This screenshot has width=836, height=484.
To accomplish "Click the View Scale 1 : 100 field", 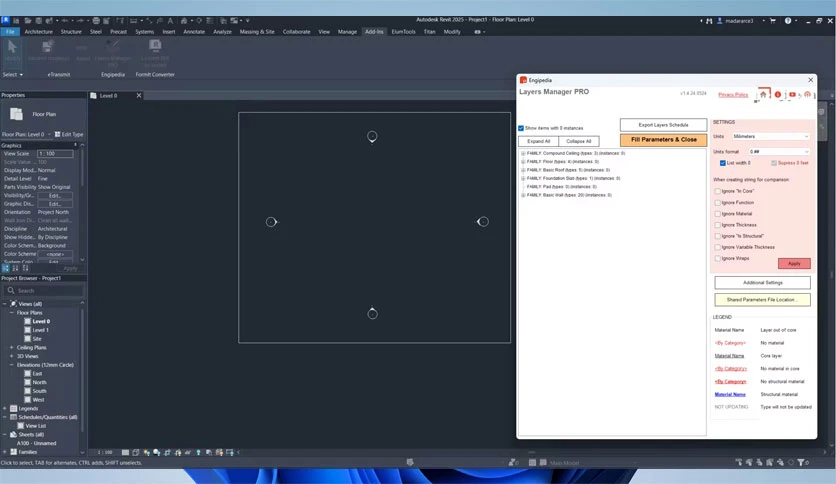I will pos(55,154).
